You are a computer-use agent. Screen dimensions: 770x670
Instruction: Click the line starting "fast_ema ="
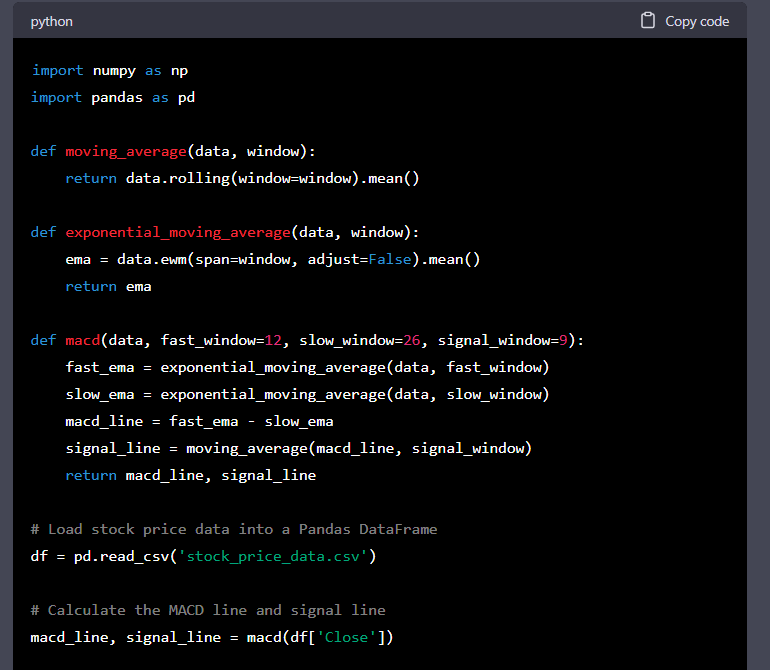pos(307,367)
